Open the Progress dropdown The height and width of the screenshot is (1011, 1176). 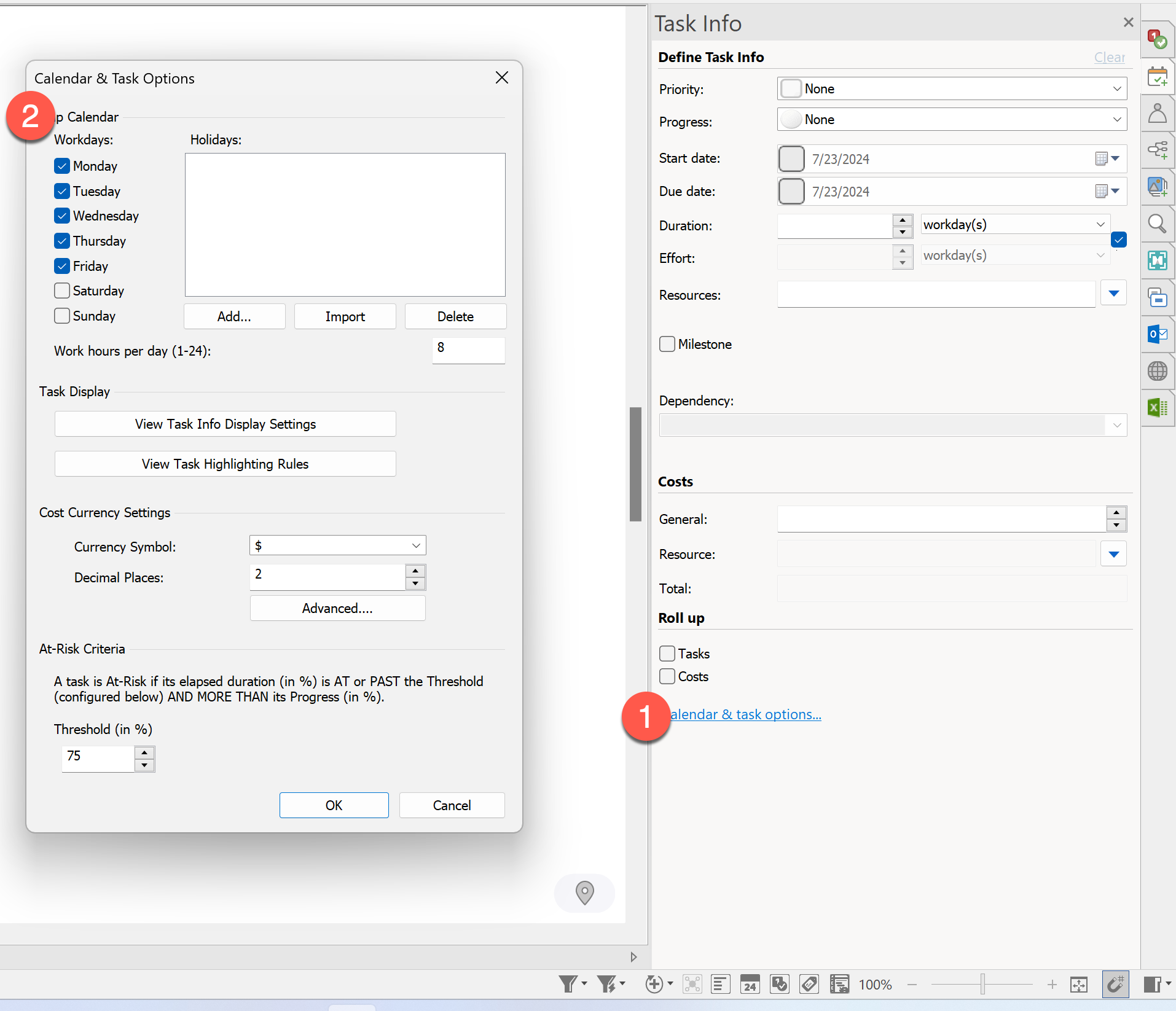[x=952, y=119]
